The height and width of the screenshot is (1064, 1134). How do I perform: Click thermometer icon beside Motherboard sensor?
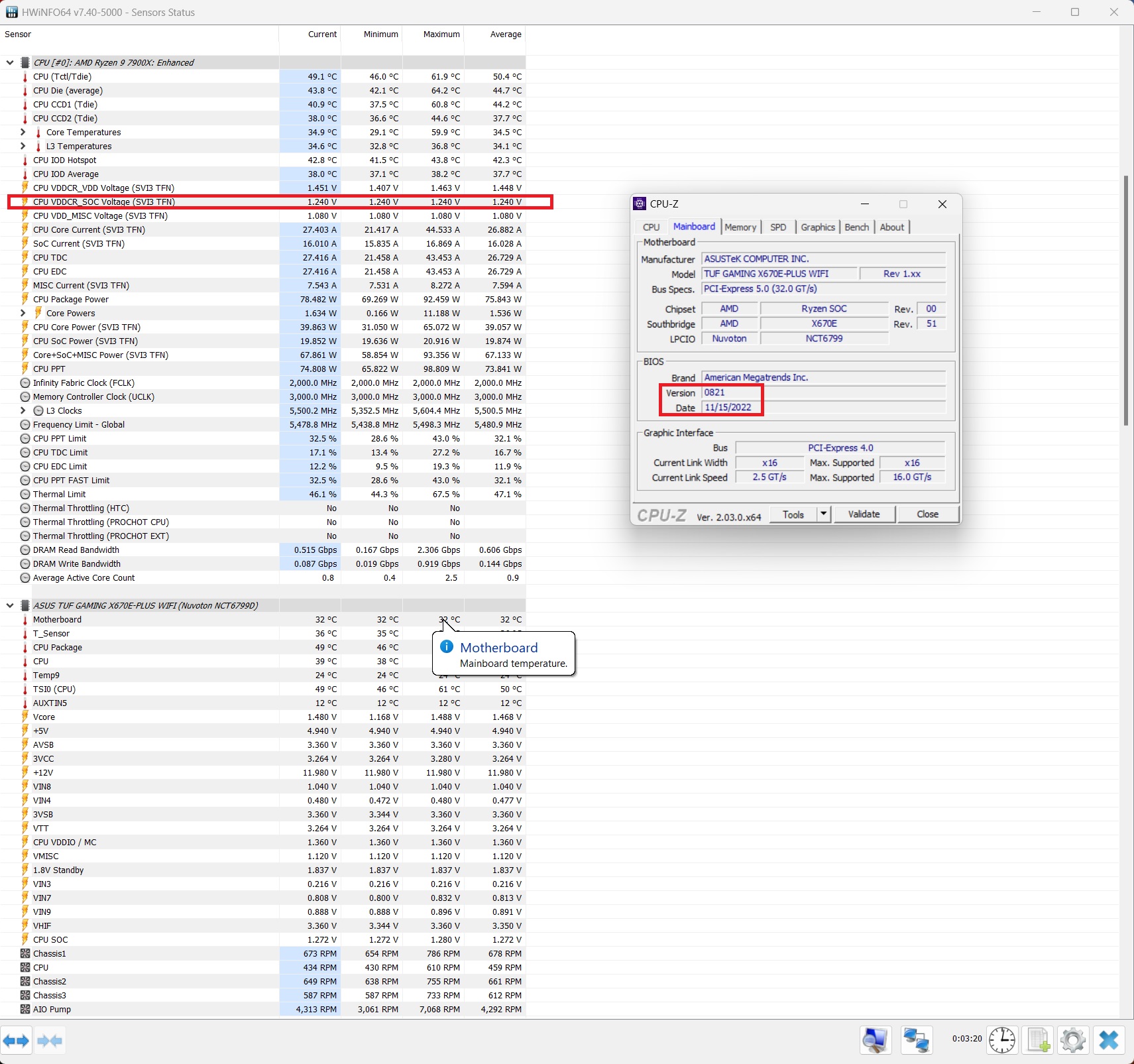tap(25, 619)
